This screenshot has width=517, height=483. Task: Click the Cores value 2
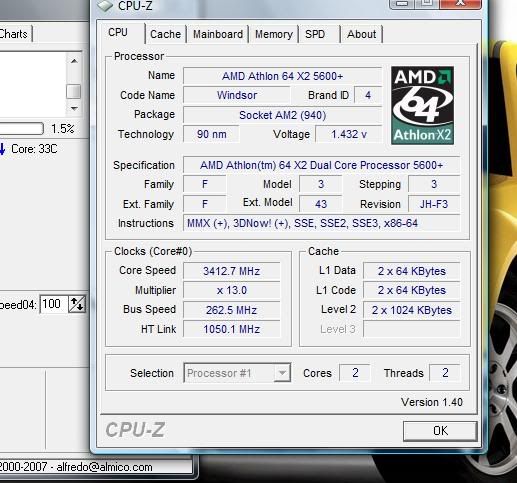355,373
